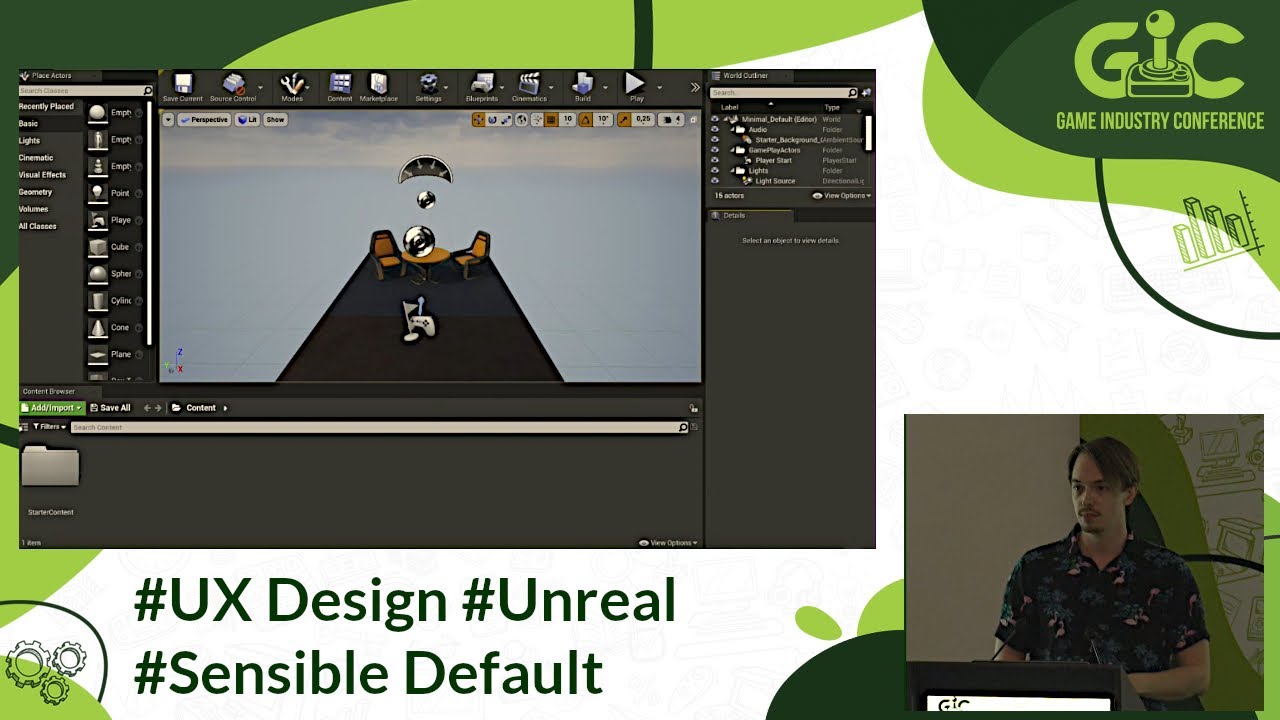Open grid snap value 10 dropdown

568,120
